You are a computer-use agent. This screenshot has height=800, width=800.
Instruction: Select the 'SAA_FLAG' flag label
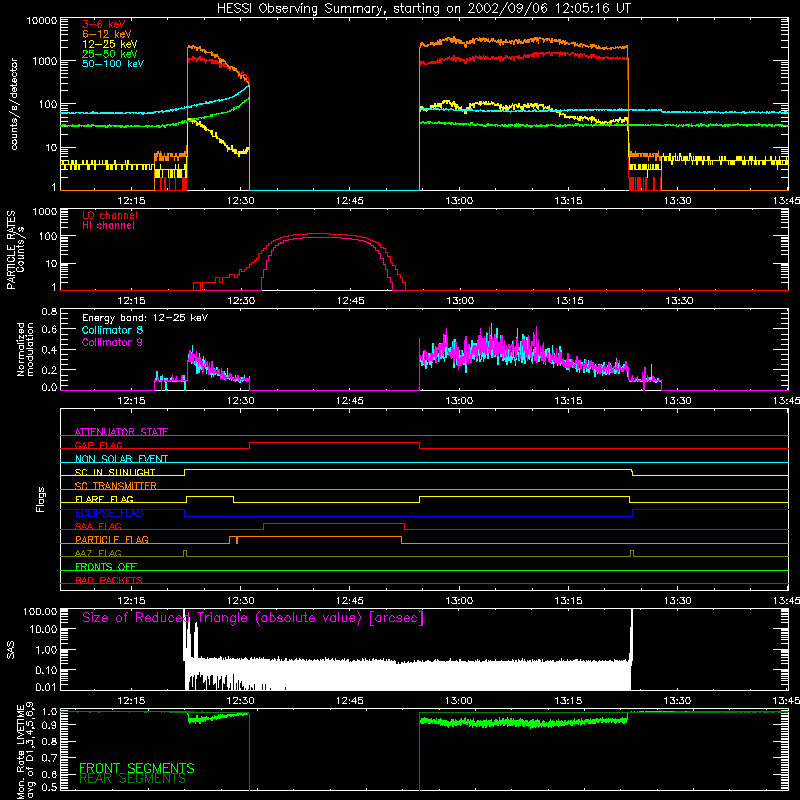click(98, 526)
